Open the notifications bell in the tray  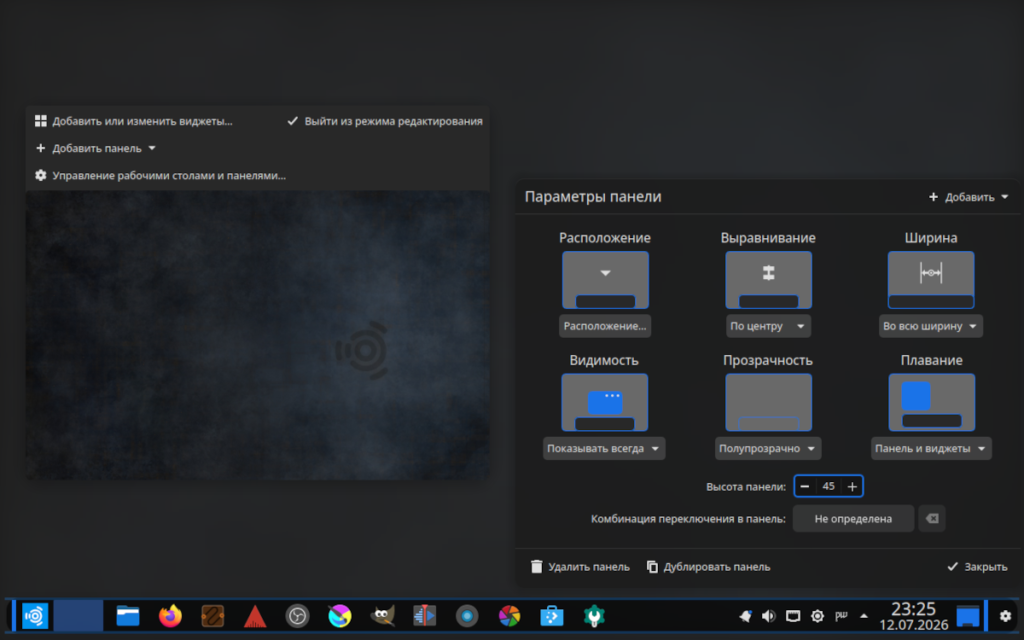coord(745,616)
